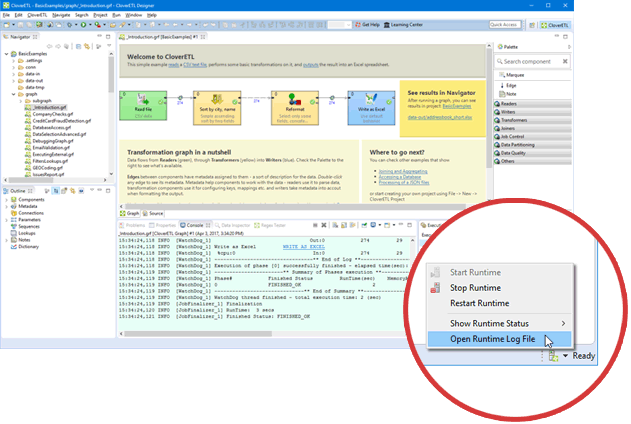Choose Restart Runtime from the menu

(x=499, y=303)
